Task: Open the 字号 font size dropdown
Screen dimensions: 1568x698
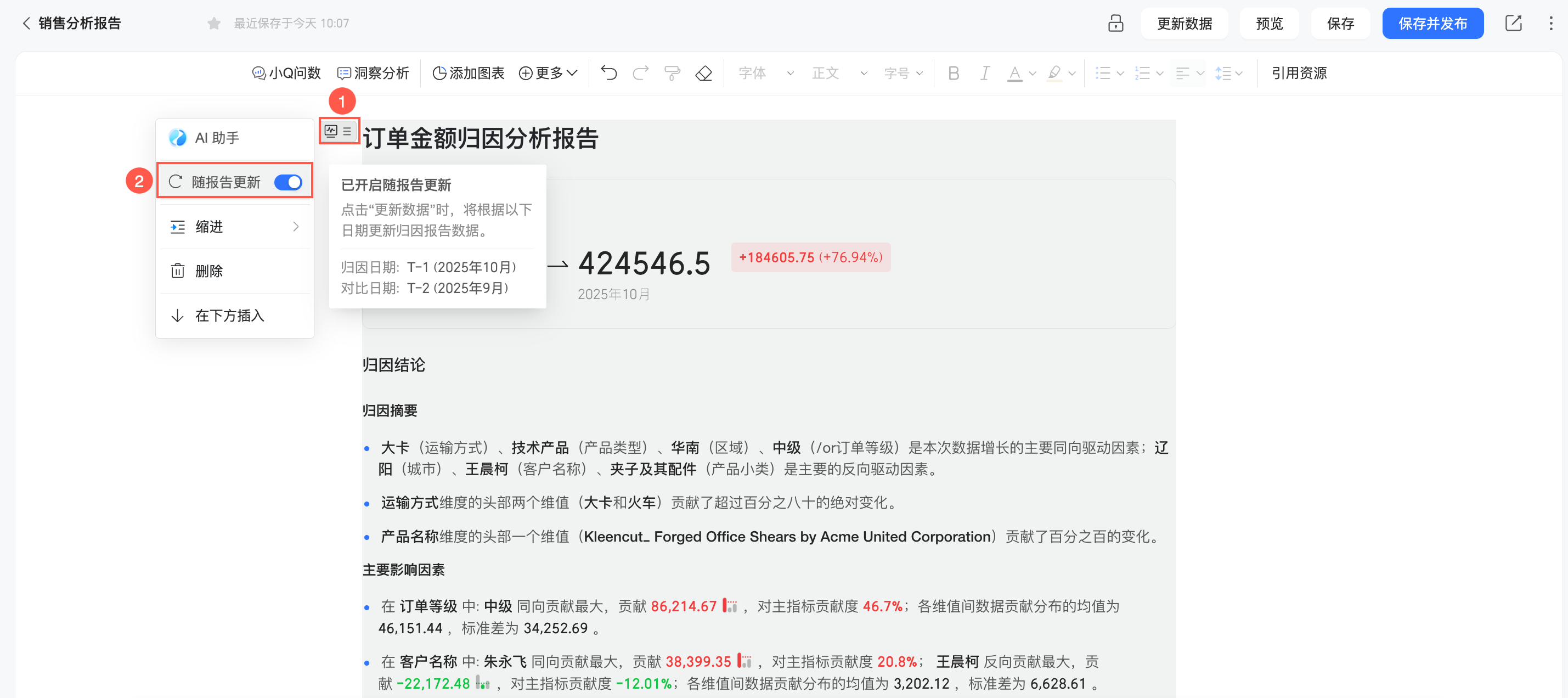Action: click(903, 73)
